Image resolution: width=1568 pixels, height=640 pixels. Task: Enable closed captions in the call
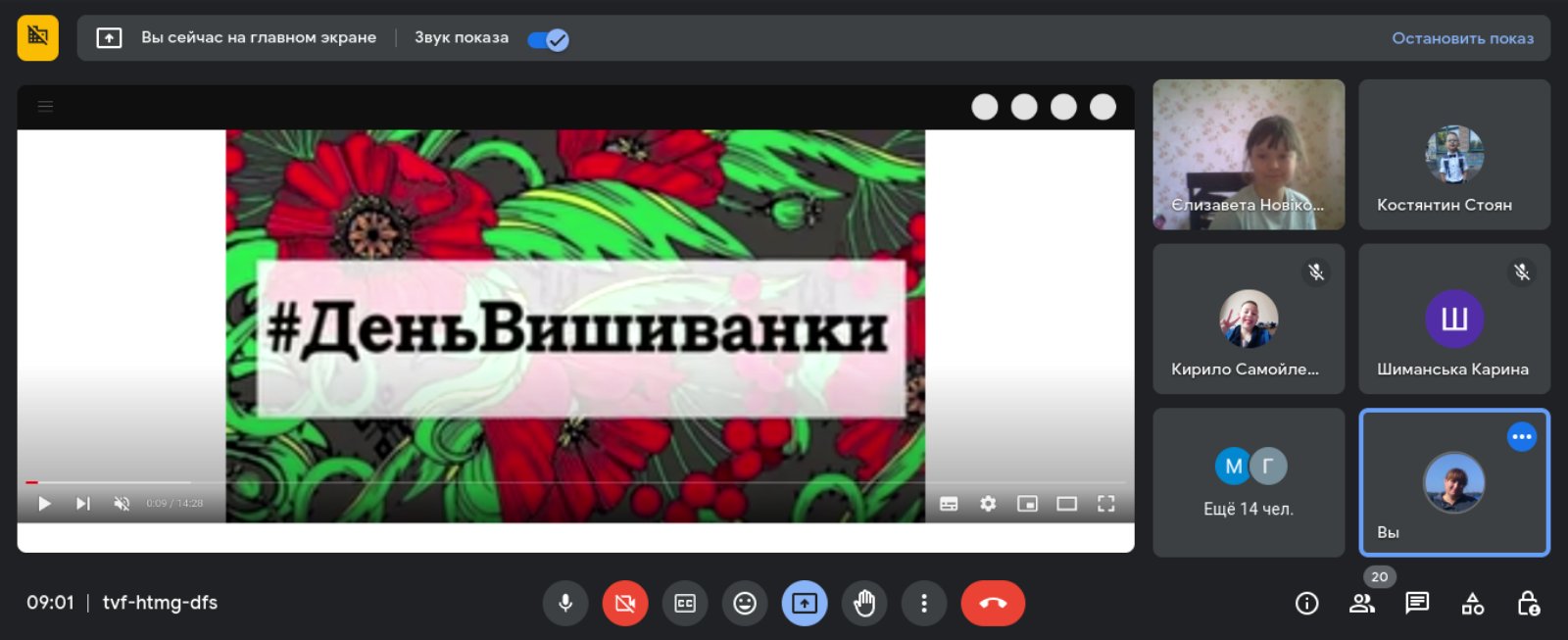click(685, 604)
